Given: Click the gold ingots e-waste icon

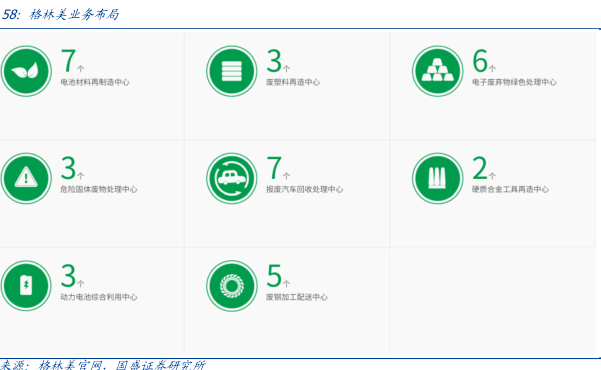Looking at the screenshot, I should coord(437,71).
